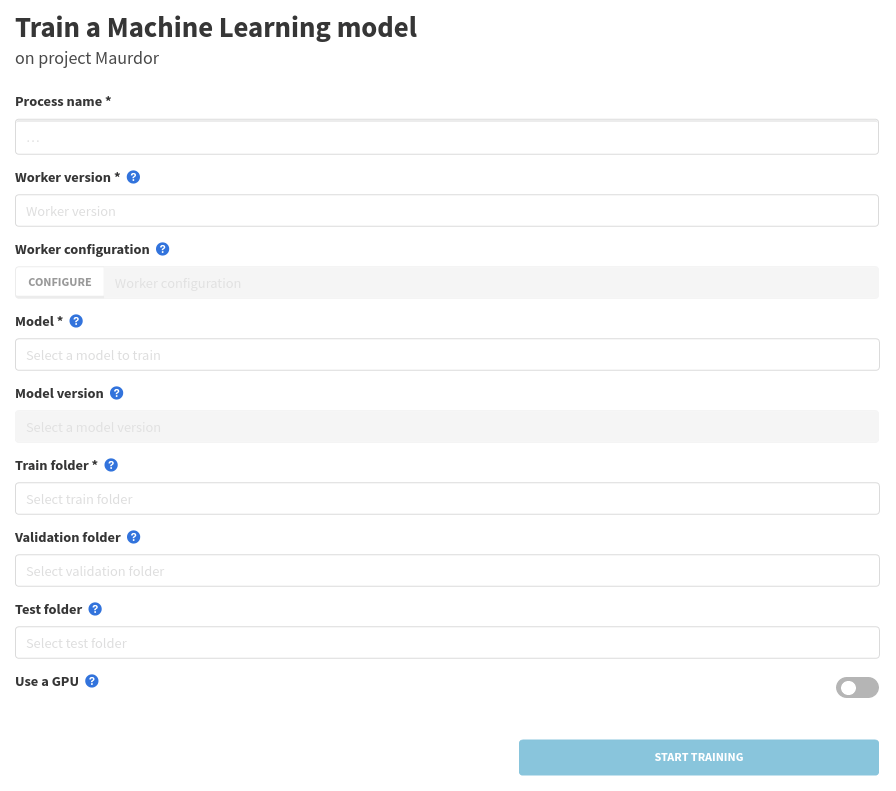This screenshot has height=791, width=896.
Task: Show help for Use a GPU
Action: [x=92, y=681]
